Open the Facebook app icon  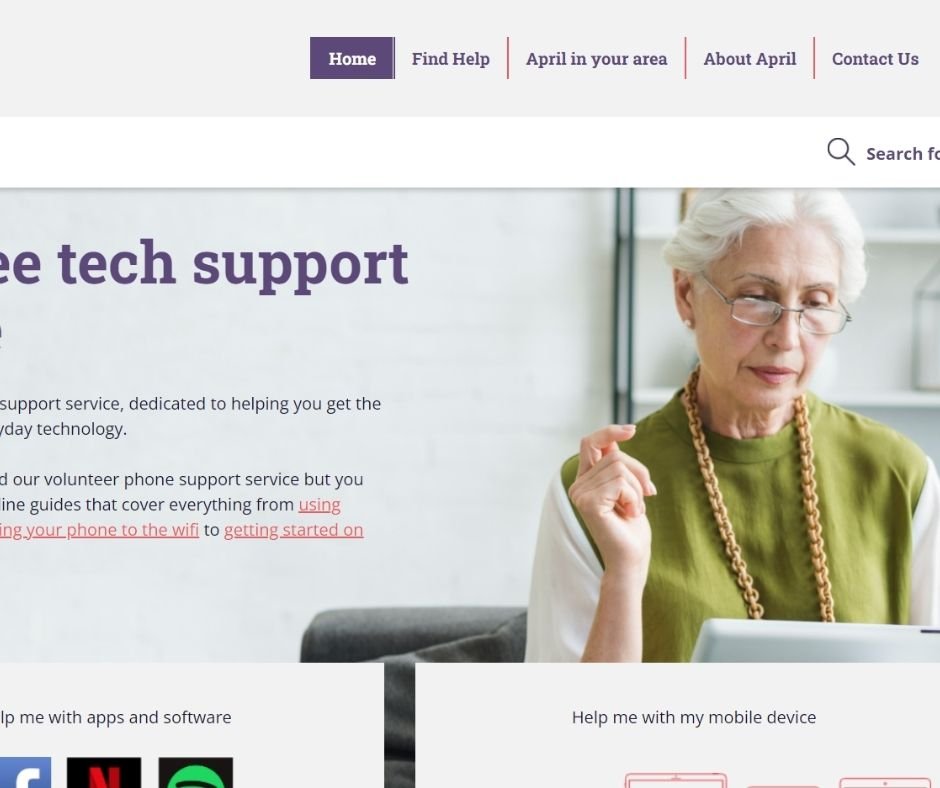25,772
